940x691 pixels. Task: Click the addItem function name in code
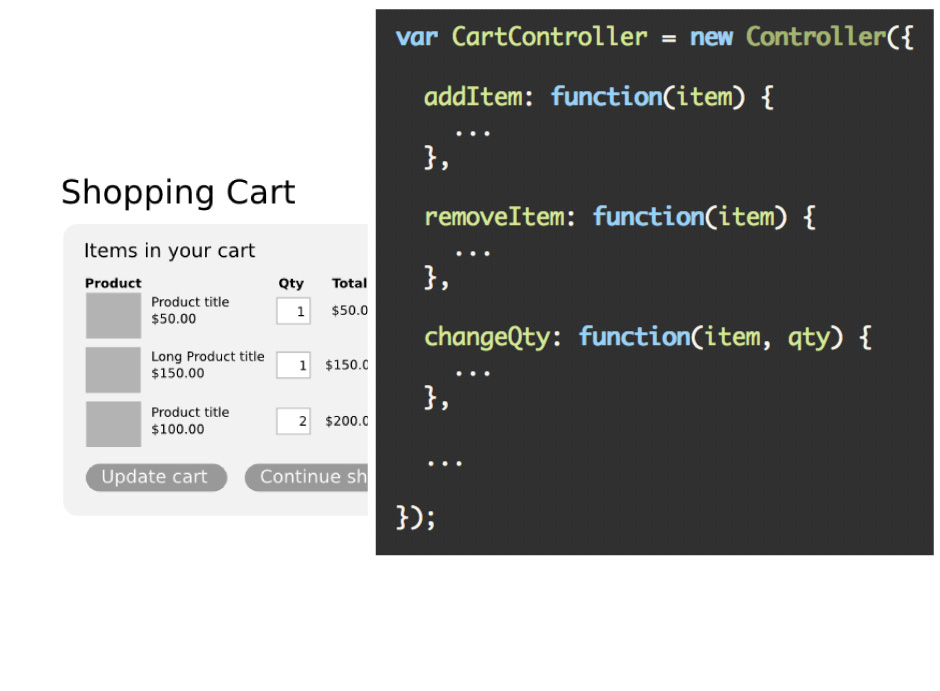click(x=472, y=97)
